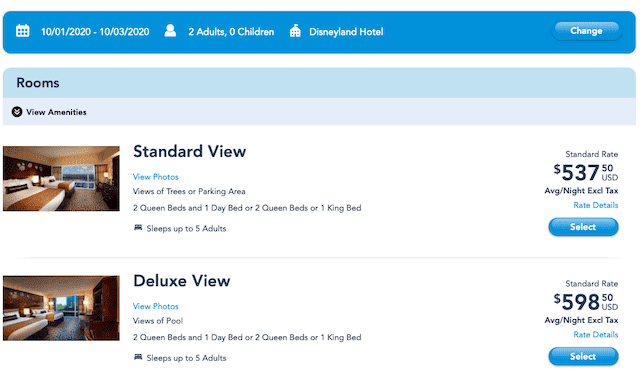Select the Deluxe View room
Screen dimensions: 640x387
(583, 356)
